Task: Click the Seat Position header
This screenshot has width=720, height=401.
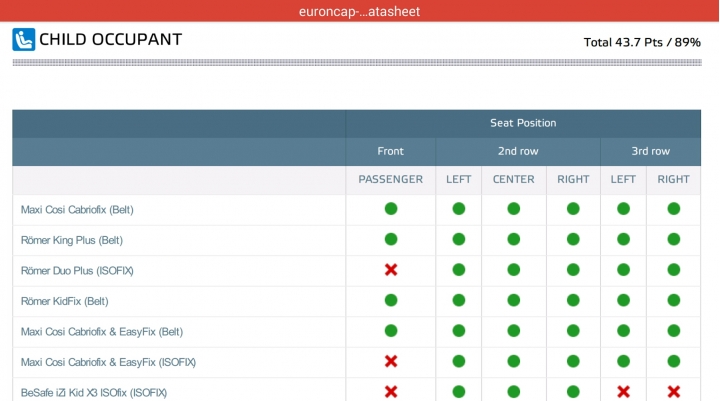Action: click(x=523, y=123)
